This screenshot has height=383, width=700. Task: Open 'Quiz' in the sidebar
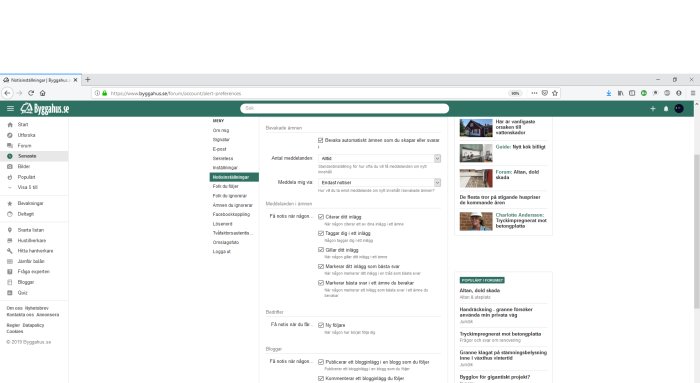[x=22, y=293]
